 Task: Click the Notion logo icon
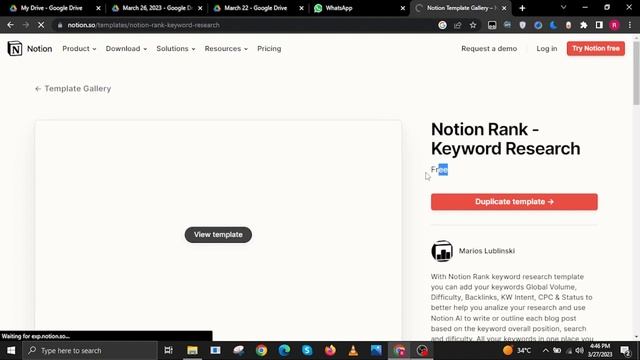[x=15, y=49]
